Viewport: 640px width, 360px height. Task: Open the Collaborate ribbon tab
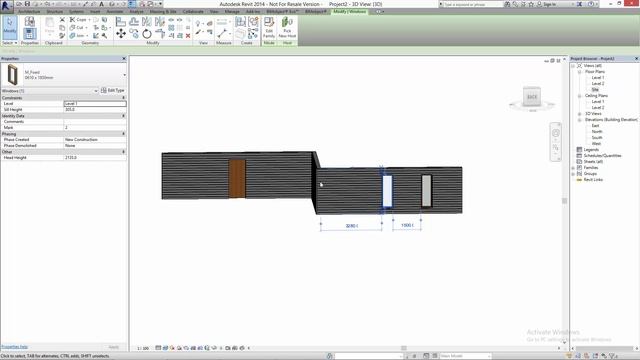click(193, 12)
